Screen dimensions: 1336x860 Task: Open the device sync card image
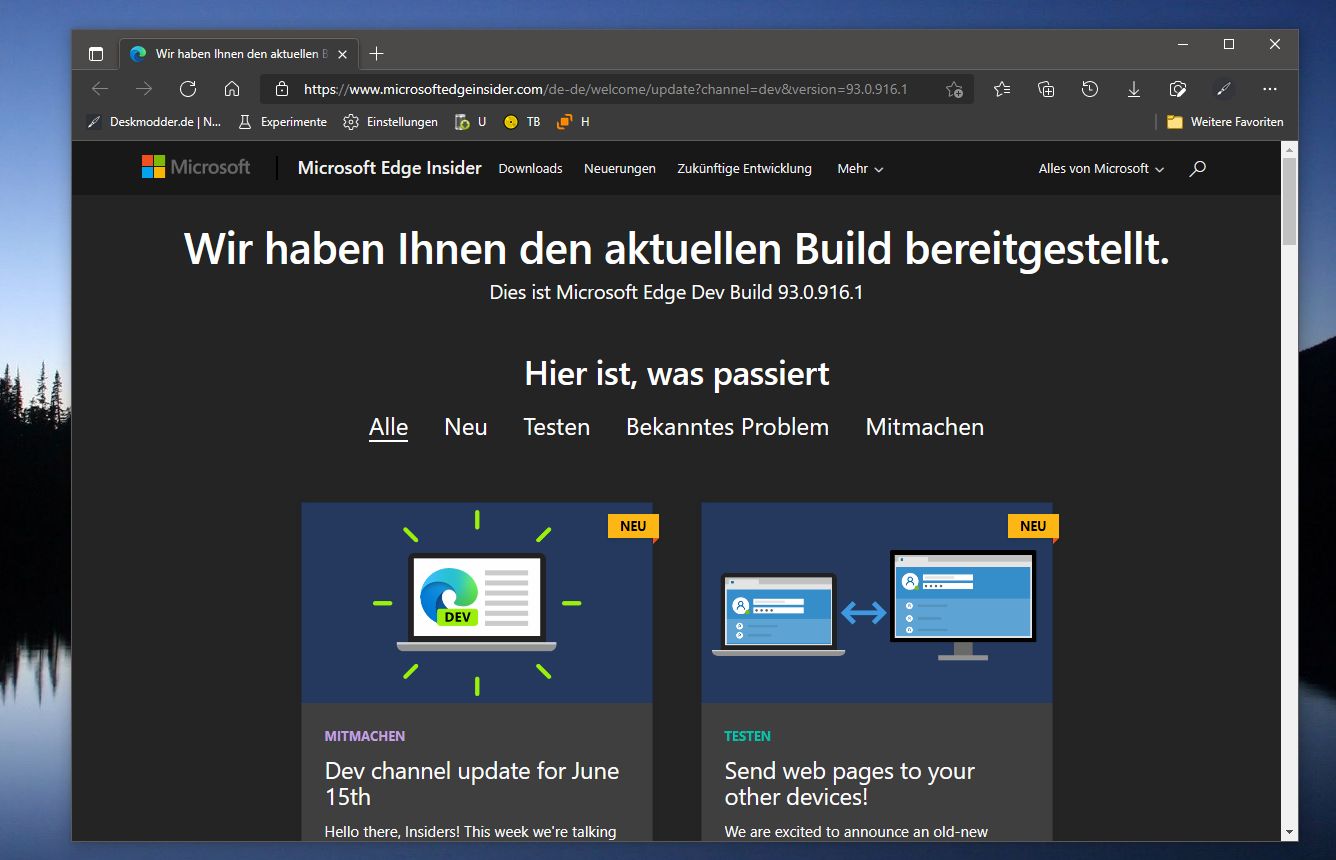877,602
